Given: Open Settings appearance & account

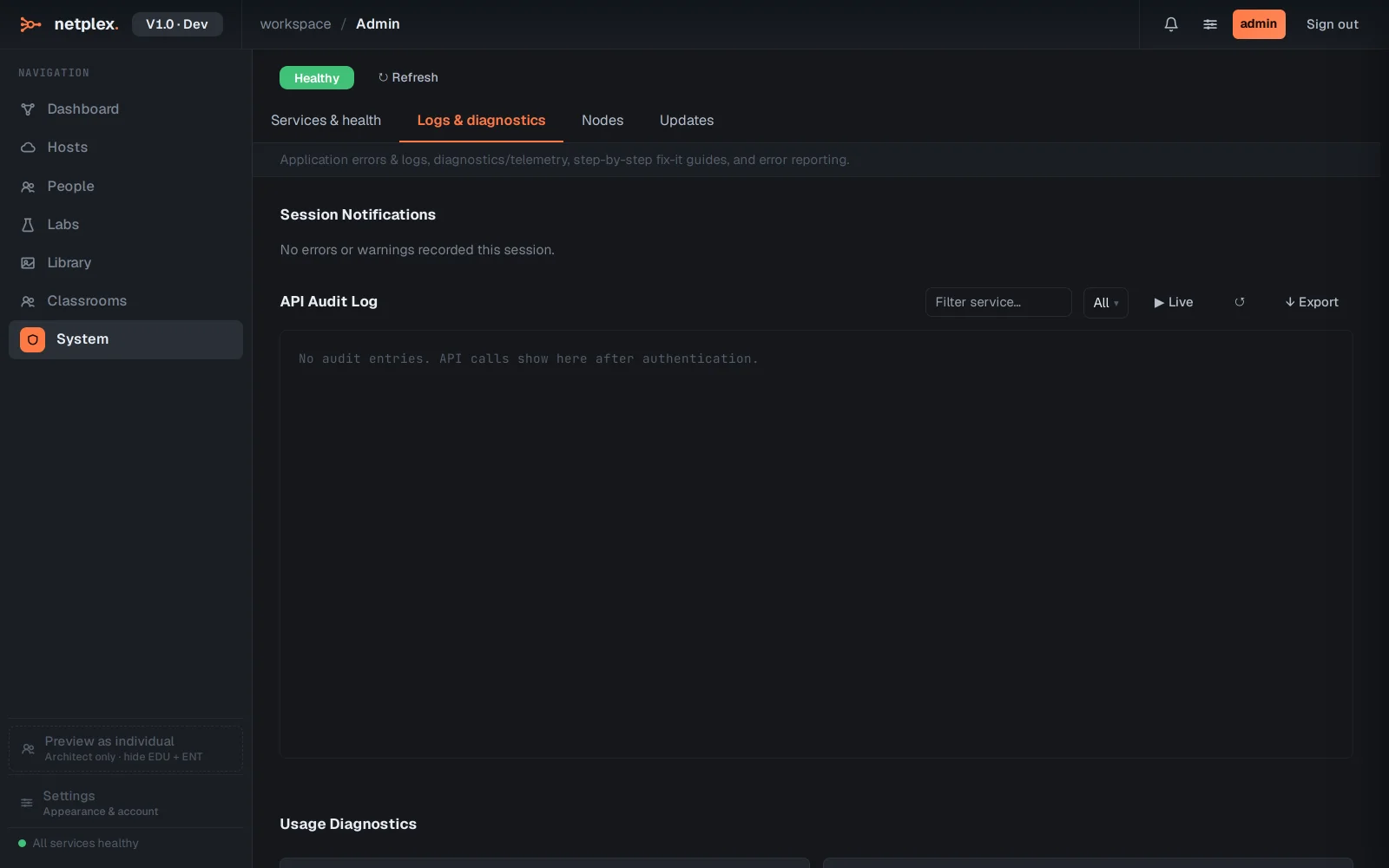Looking at the screenshot, I should [126, 803].
